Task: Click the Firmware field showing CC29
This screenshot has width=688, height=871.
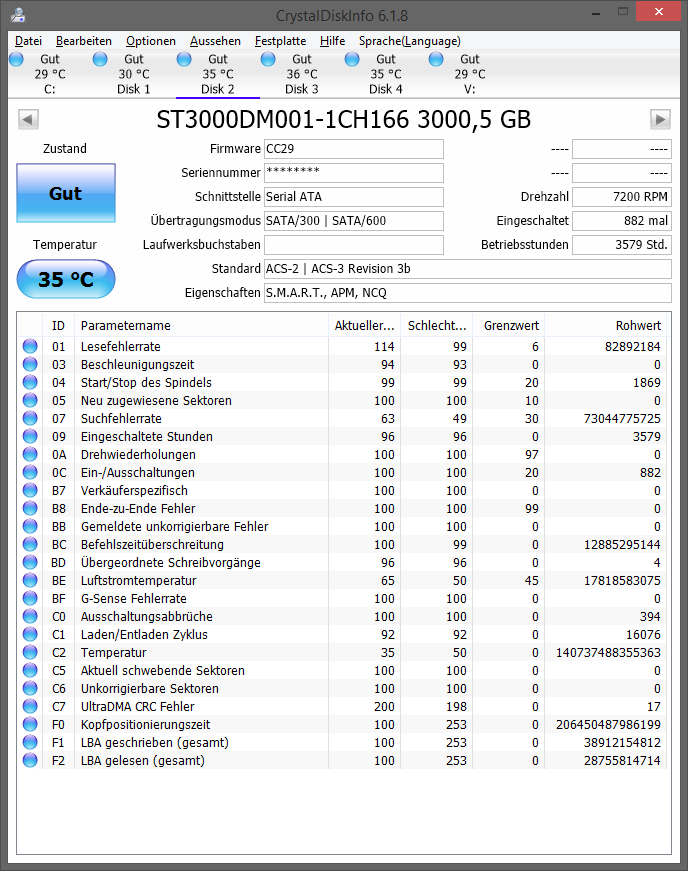Action: pos(354,149)
